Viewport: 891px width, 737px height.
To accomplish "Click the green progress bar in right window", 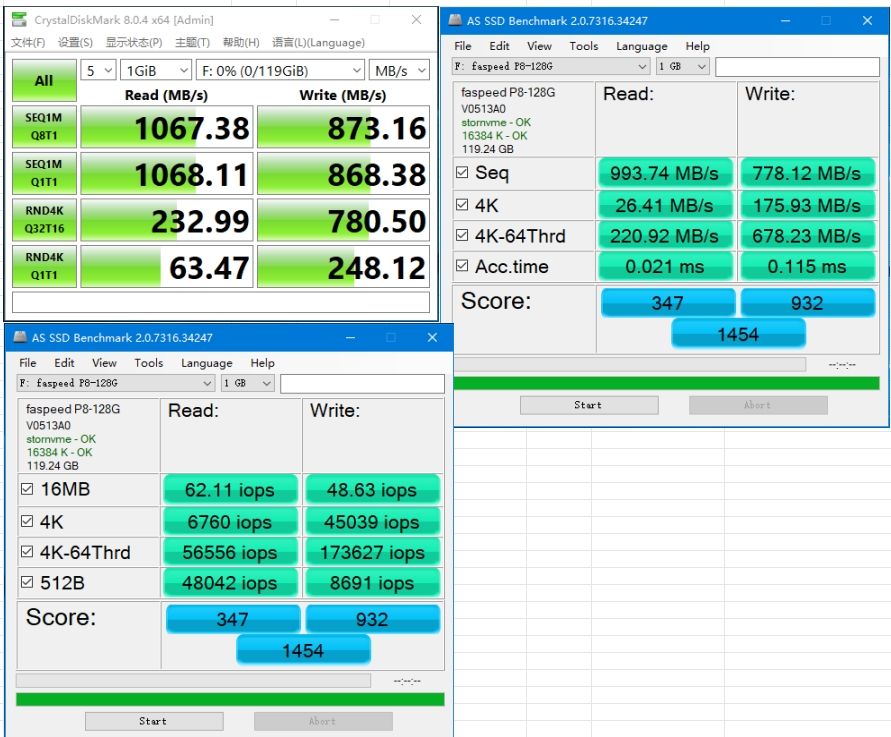I will tap(666, 383).
